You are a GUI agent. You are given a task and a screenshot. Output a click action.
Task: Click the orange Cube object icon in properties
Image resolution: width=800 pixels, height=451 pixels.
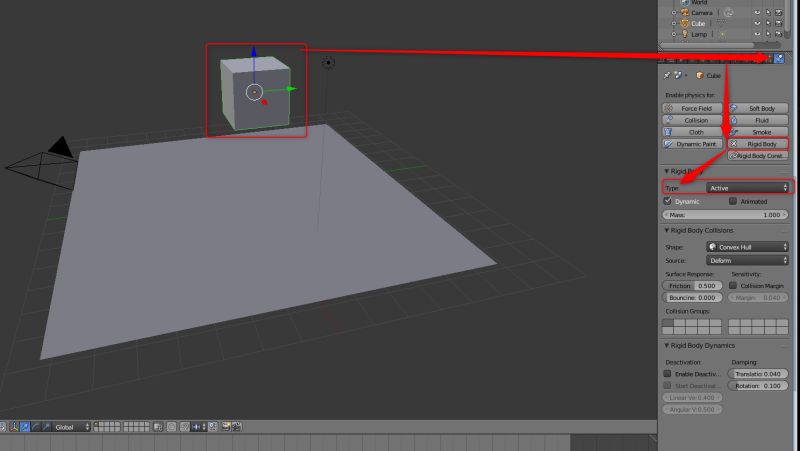[700, 76]
